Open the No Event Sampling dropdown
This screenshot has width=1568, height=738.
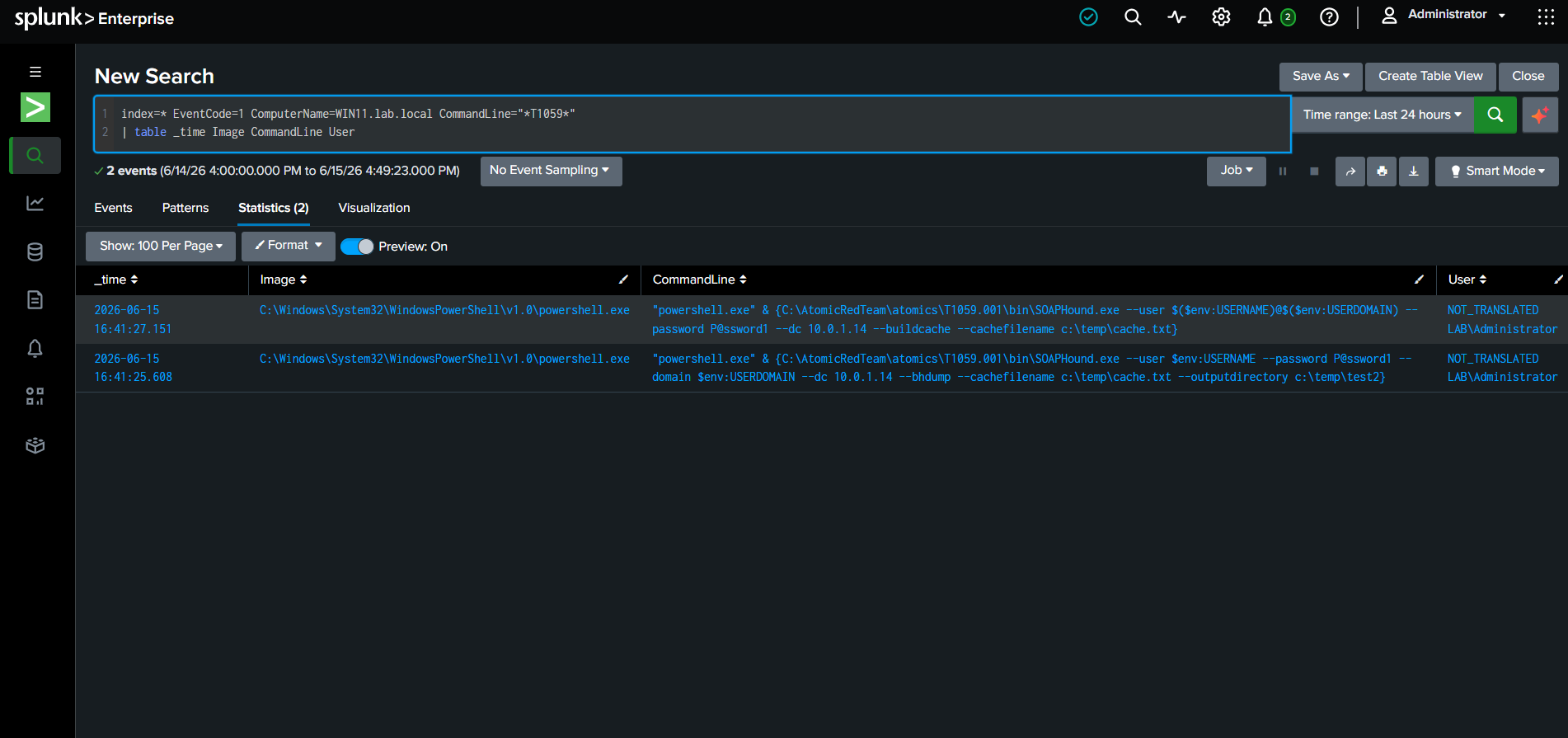tap(551, 171)
